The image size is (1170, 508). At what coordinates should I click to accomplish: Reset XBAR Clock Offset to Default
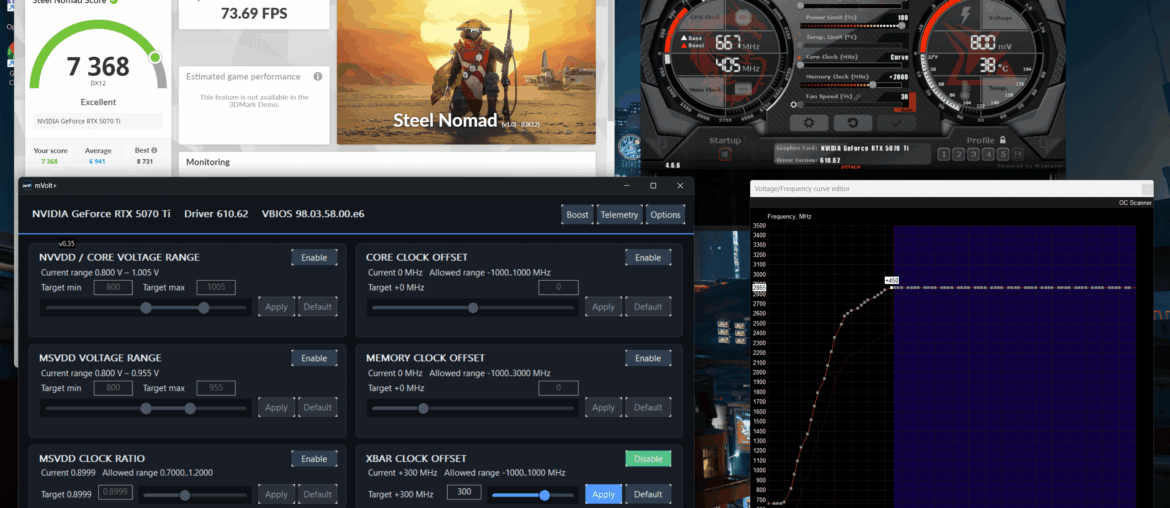click(x=648, y=494)
